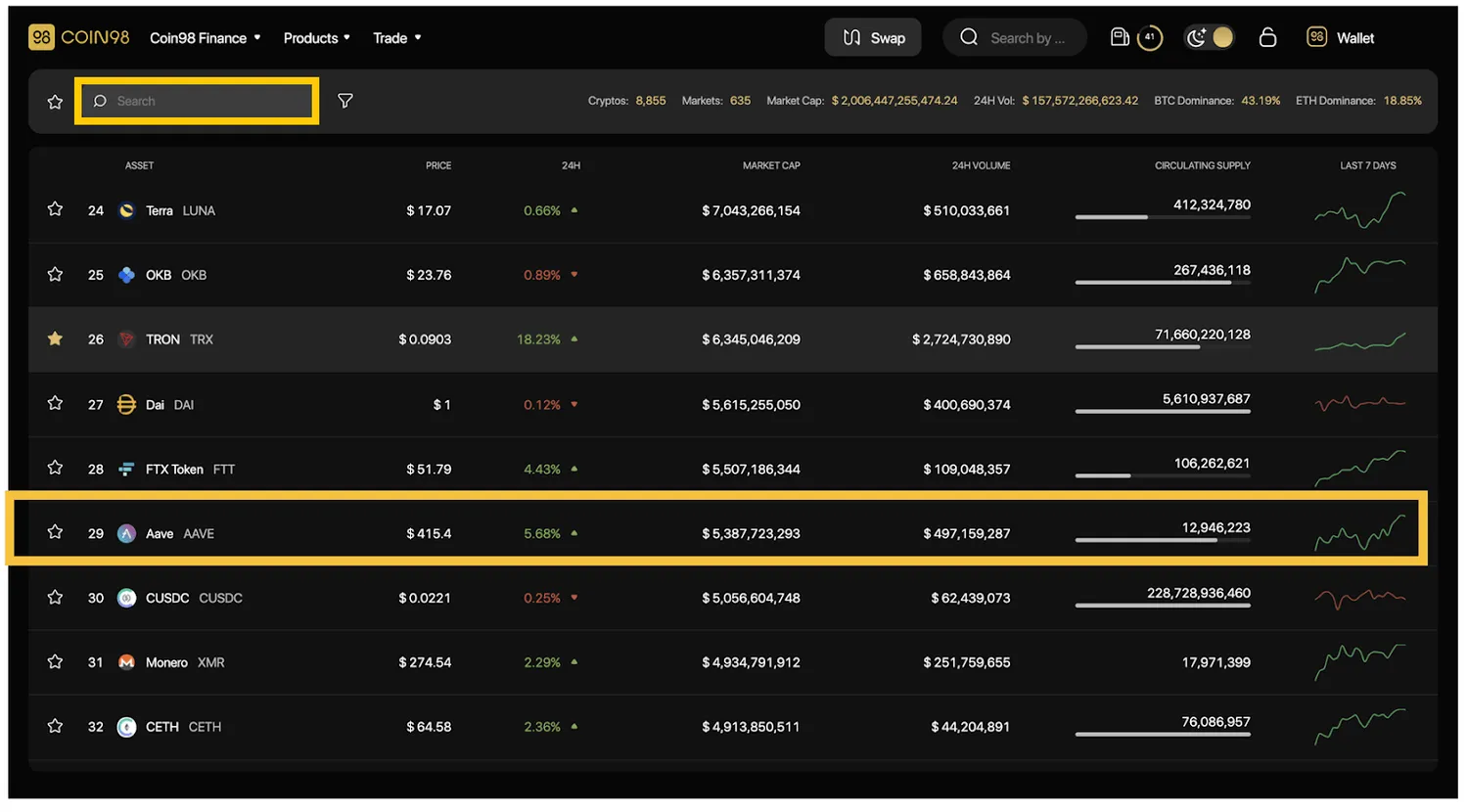Click CETH 24H change 2.36%
This screenshot has width=1468, height=812.
point(542,727)
